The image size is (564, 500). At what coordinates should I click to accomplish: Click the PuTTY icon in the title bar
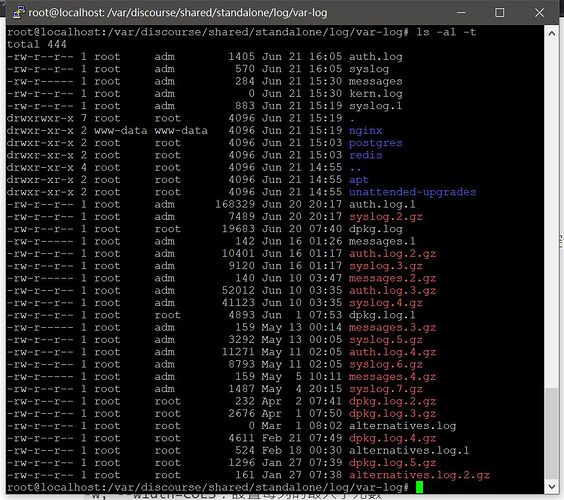pos(19,12)
